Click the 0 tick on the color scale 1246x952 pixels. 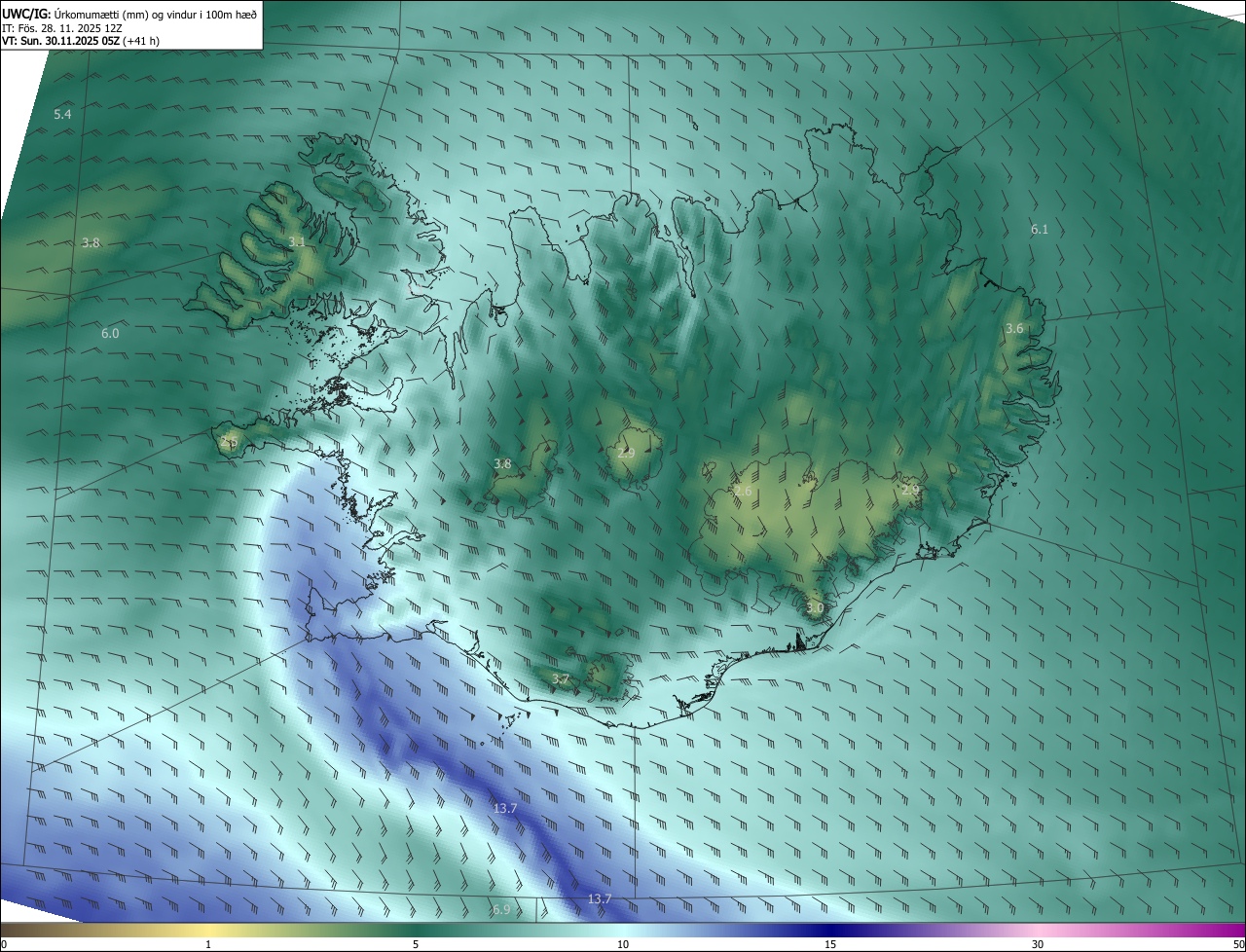pos(4,944)
